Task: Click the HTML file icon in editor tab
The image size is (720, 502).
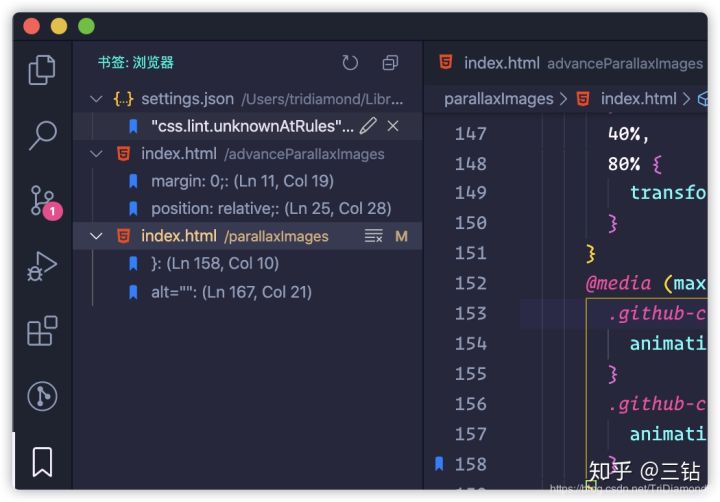Action: (445, 62)
